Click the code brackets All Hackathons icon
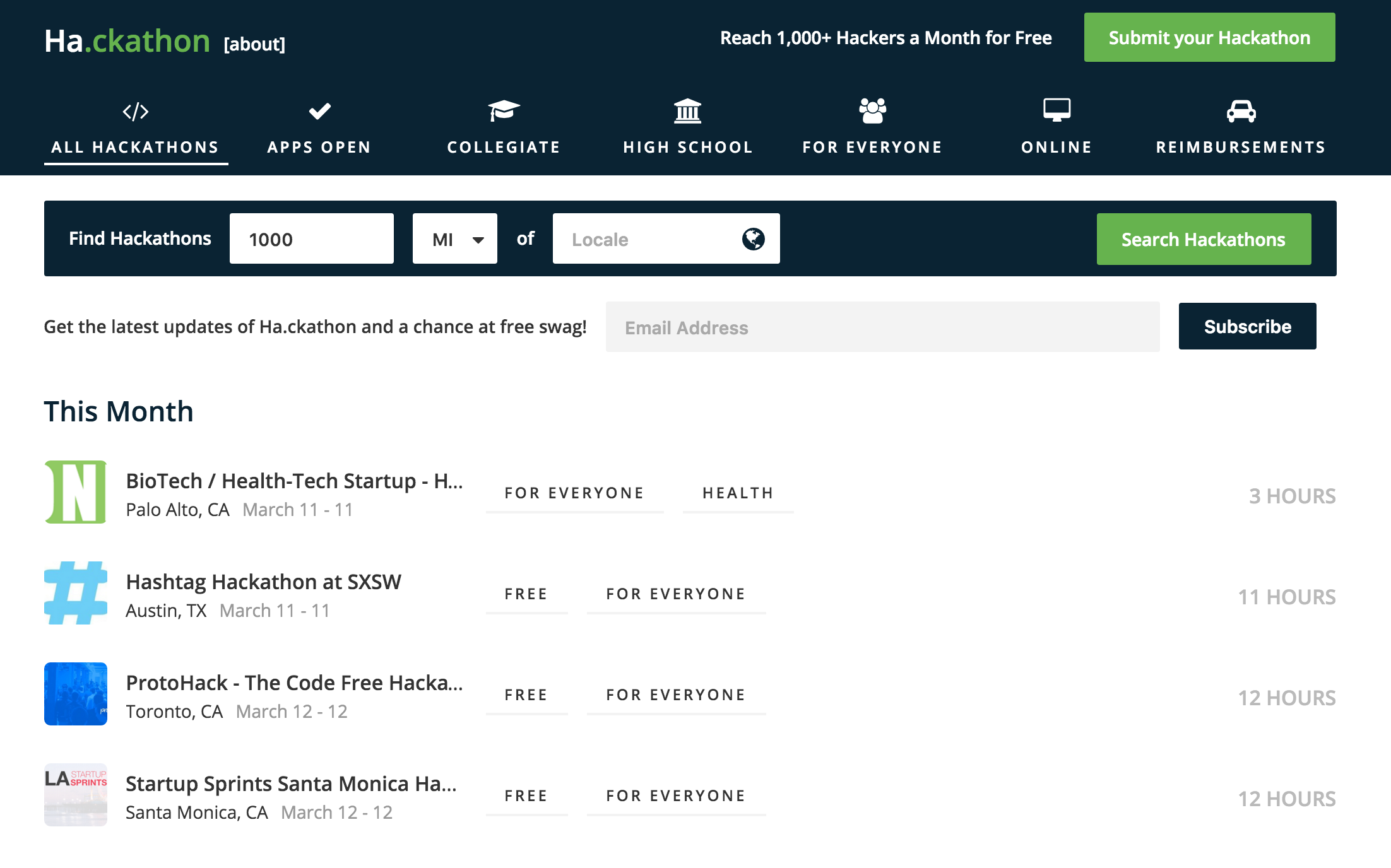 coord(136,112)
